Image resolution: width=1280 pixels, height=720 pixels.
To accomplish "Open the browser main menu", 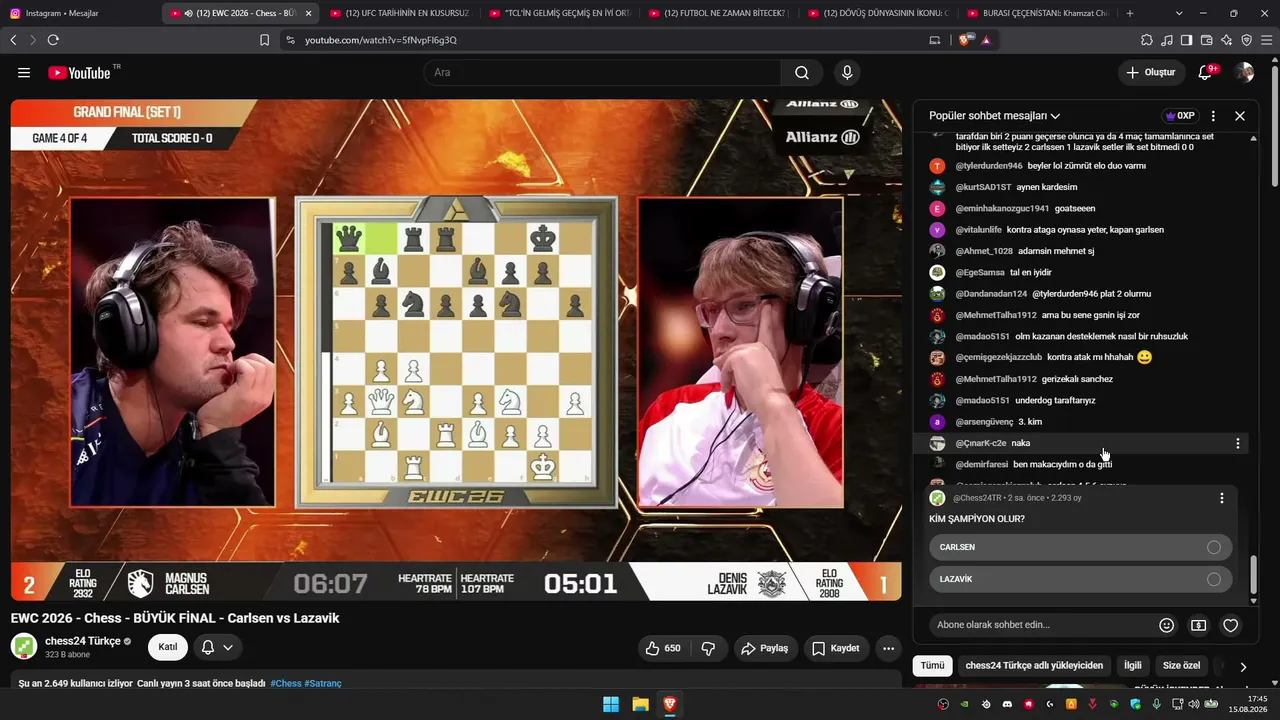I will click(x=1267, y=40).
